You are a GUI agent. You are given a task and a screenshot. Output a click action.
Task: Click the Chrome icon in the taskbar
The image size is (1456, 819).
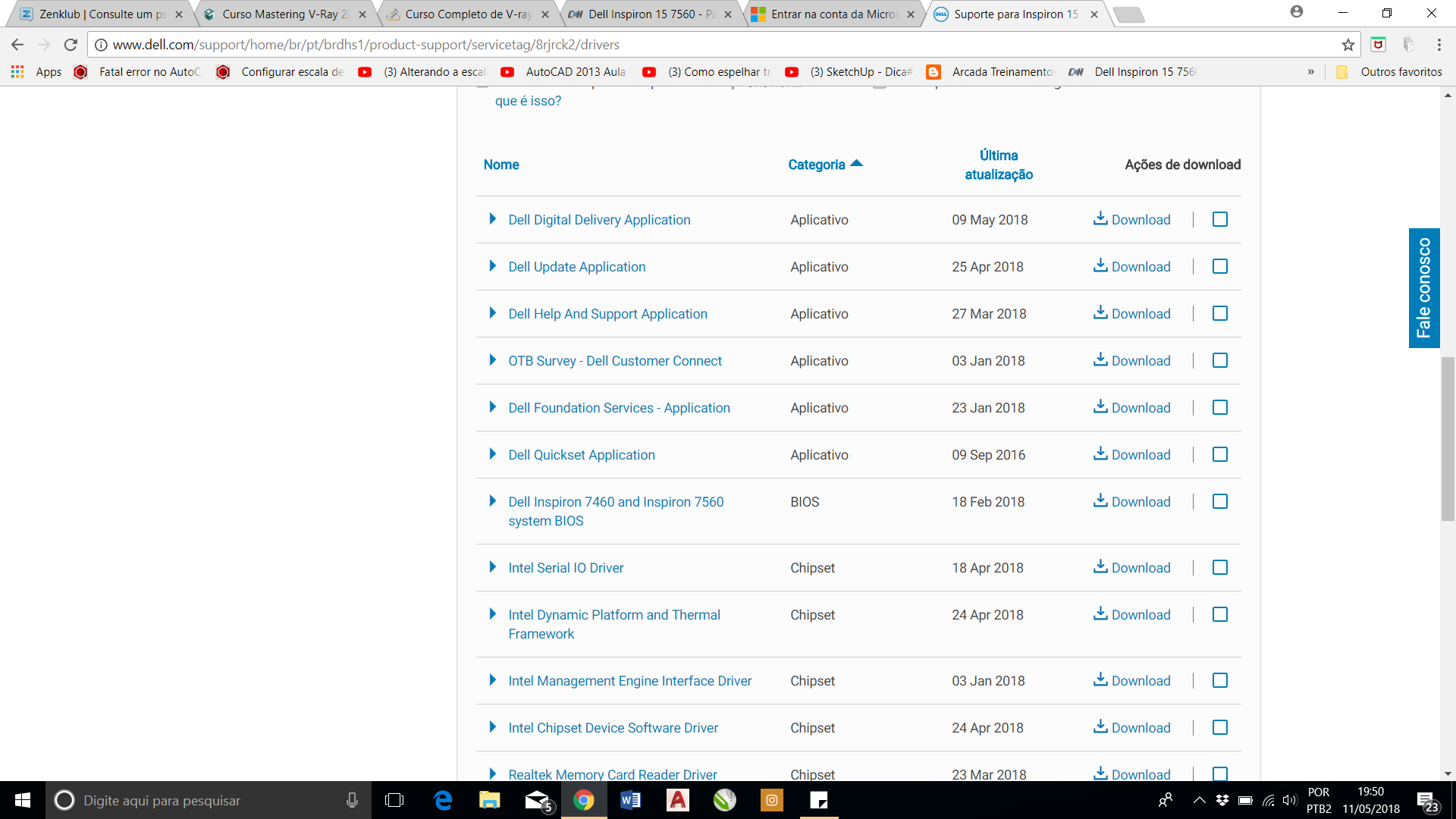(583, 800)
